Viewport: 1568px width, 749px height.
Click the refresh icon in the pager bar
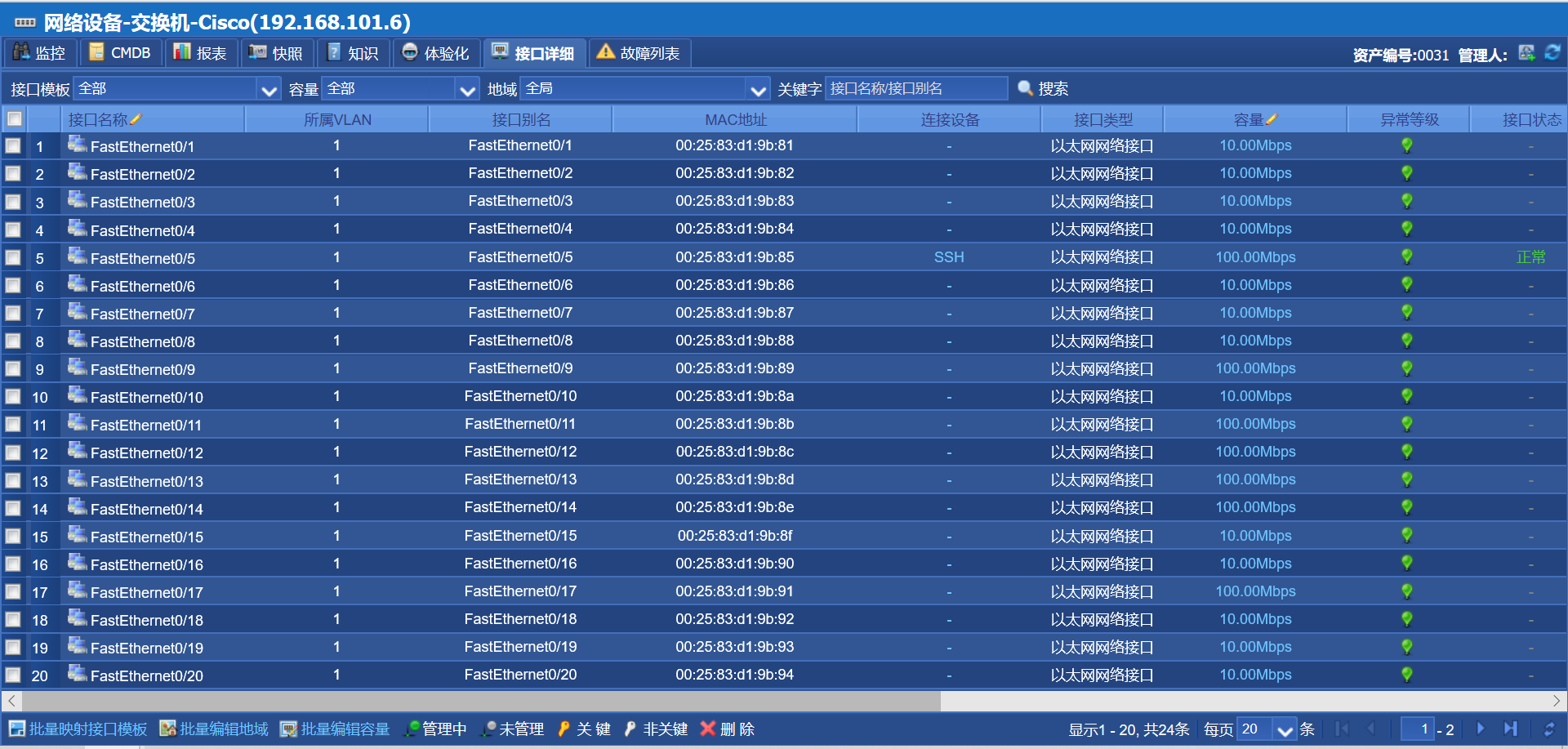tap(1549, 729)
